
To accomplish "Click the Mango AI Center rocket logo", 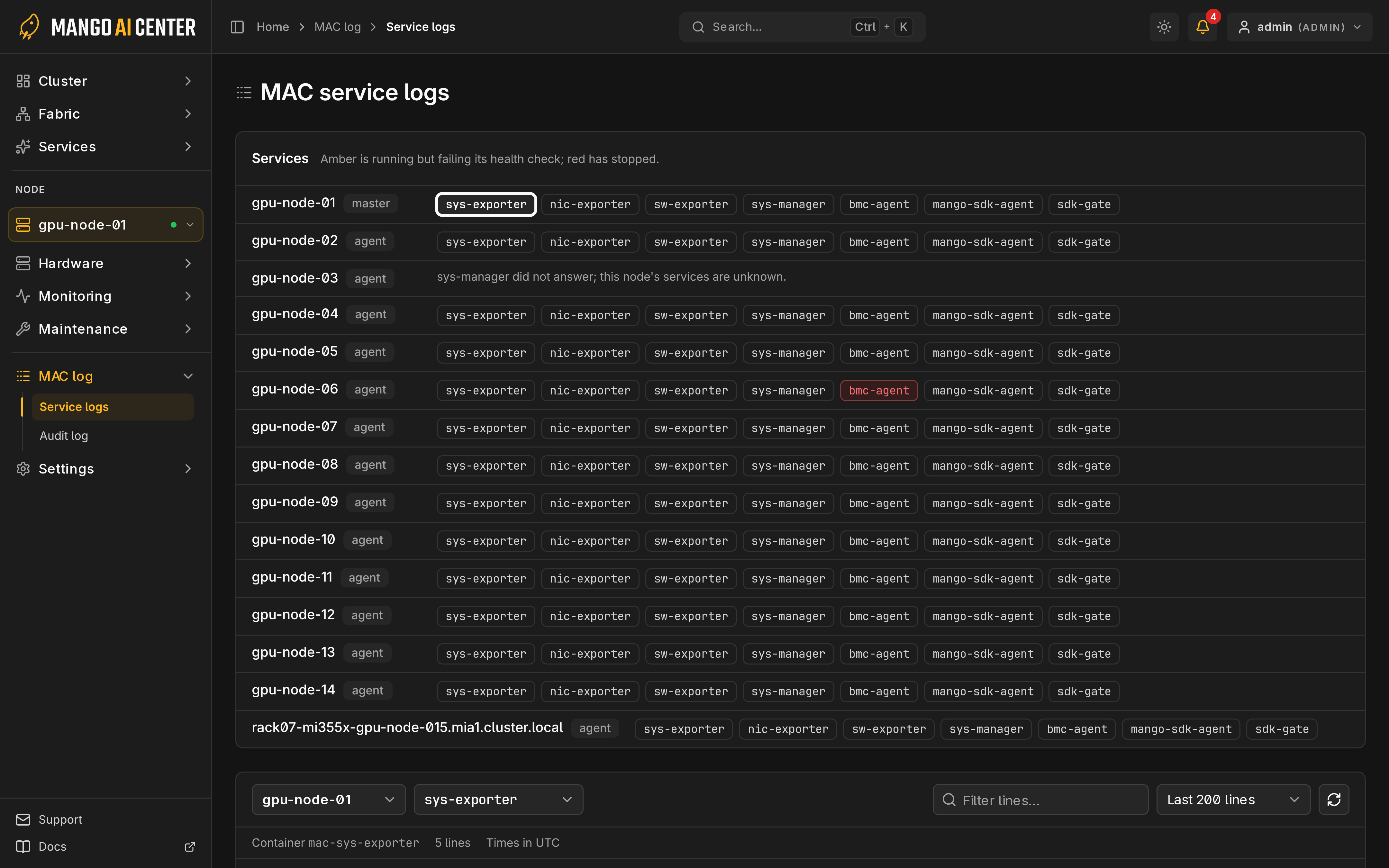I will pos(29,26).
